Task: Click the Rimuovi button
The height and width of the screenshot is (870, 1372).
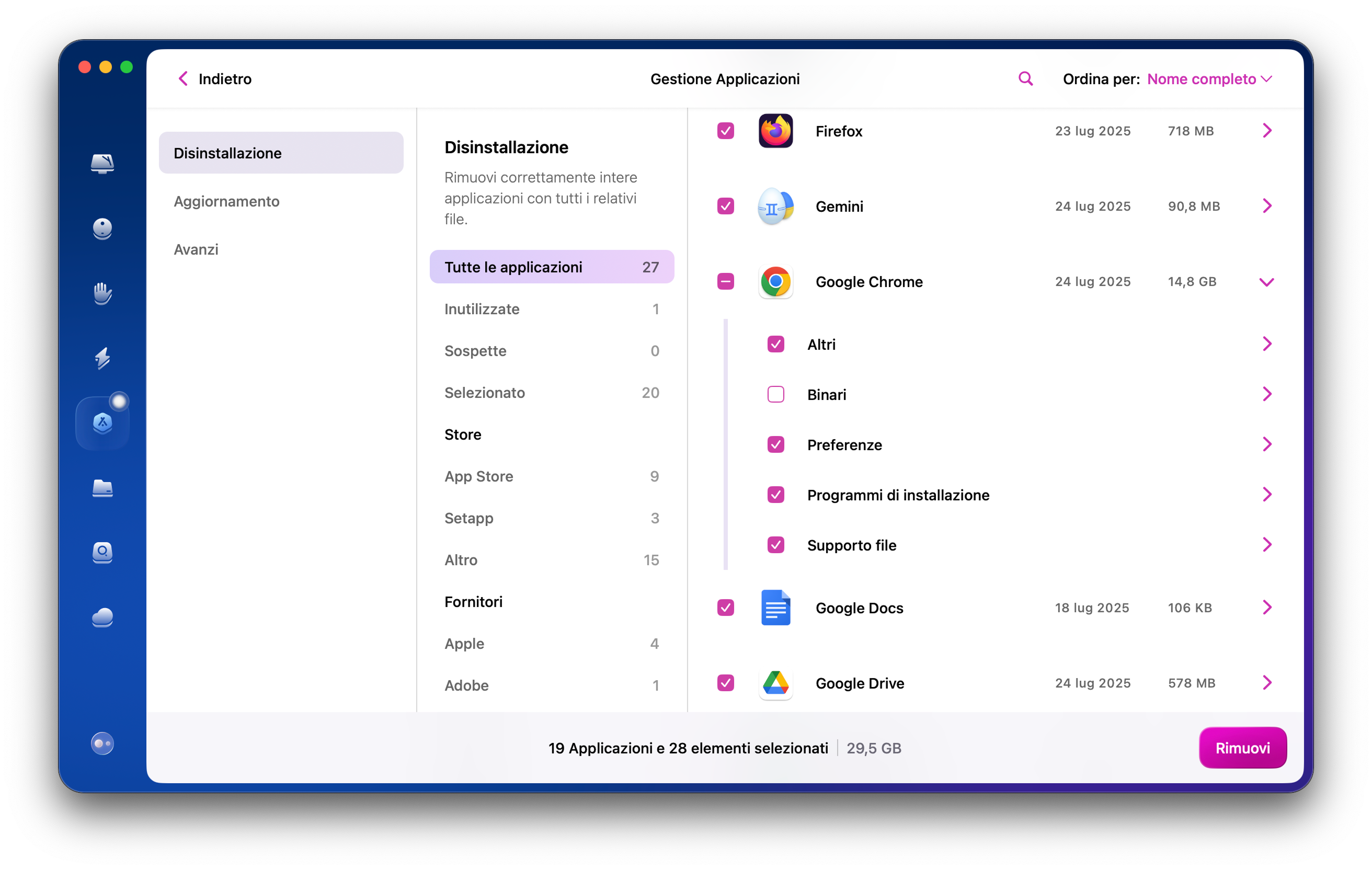Action: (x=1243, y=748)
